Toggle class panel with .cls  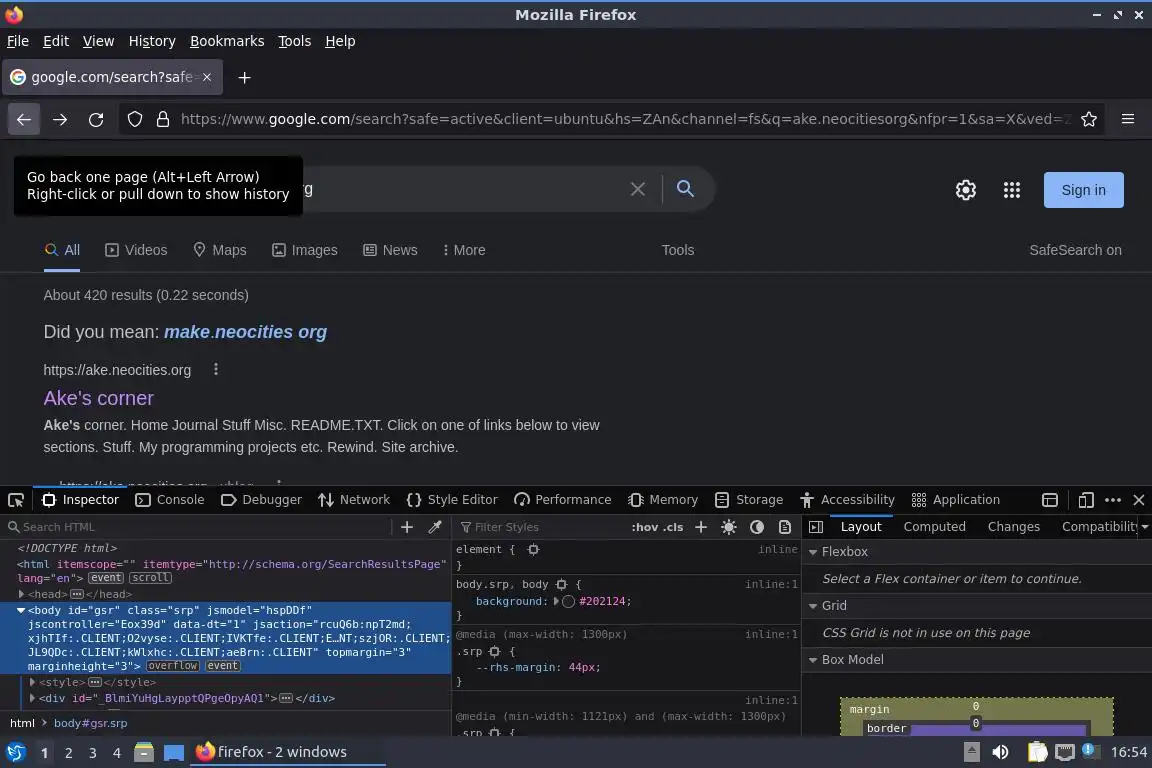pos(673,527)
